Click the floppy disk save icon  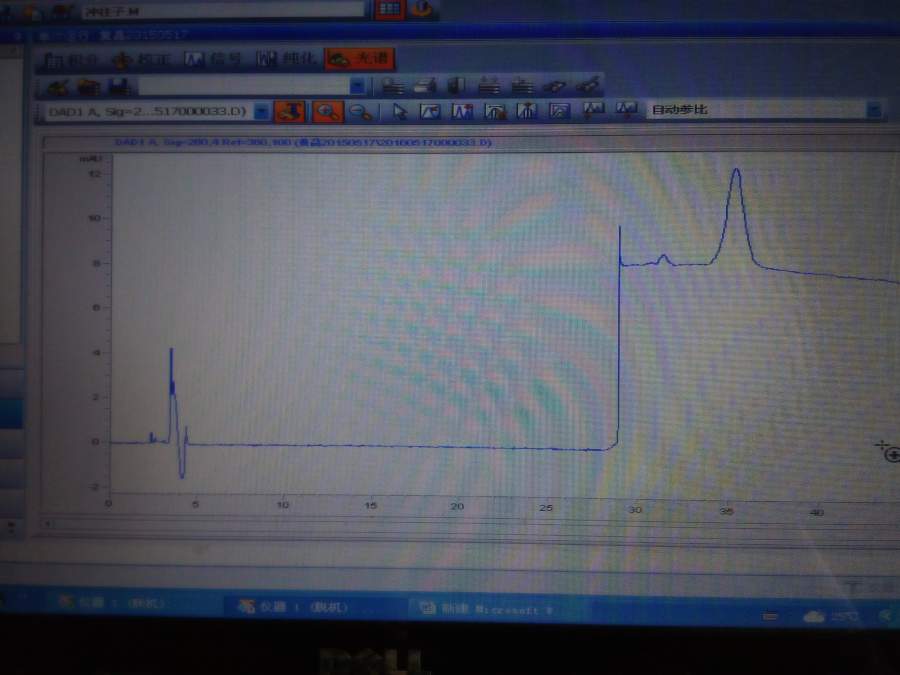[119, 87]
